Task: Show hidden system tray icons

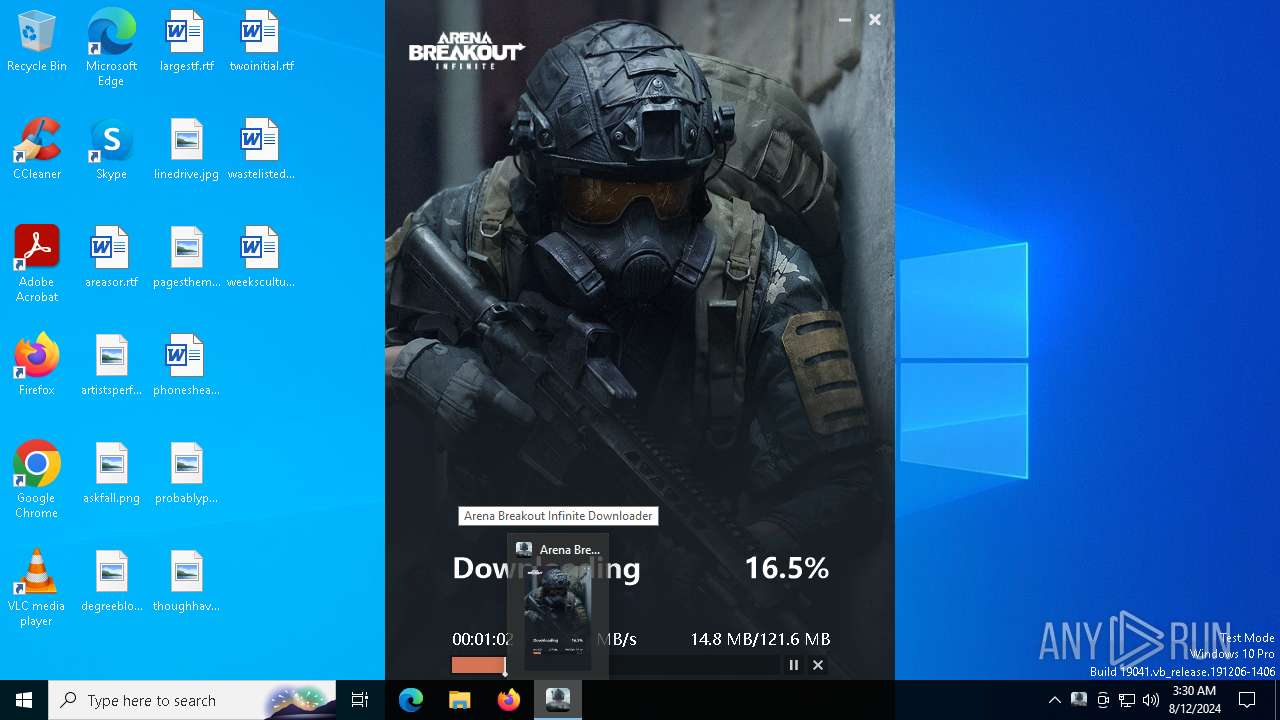Action: 1054,700
